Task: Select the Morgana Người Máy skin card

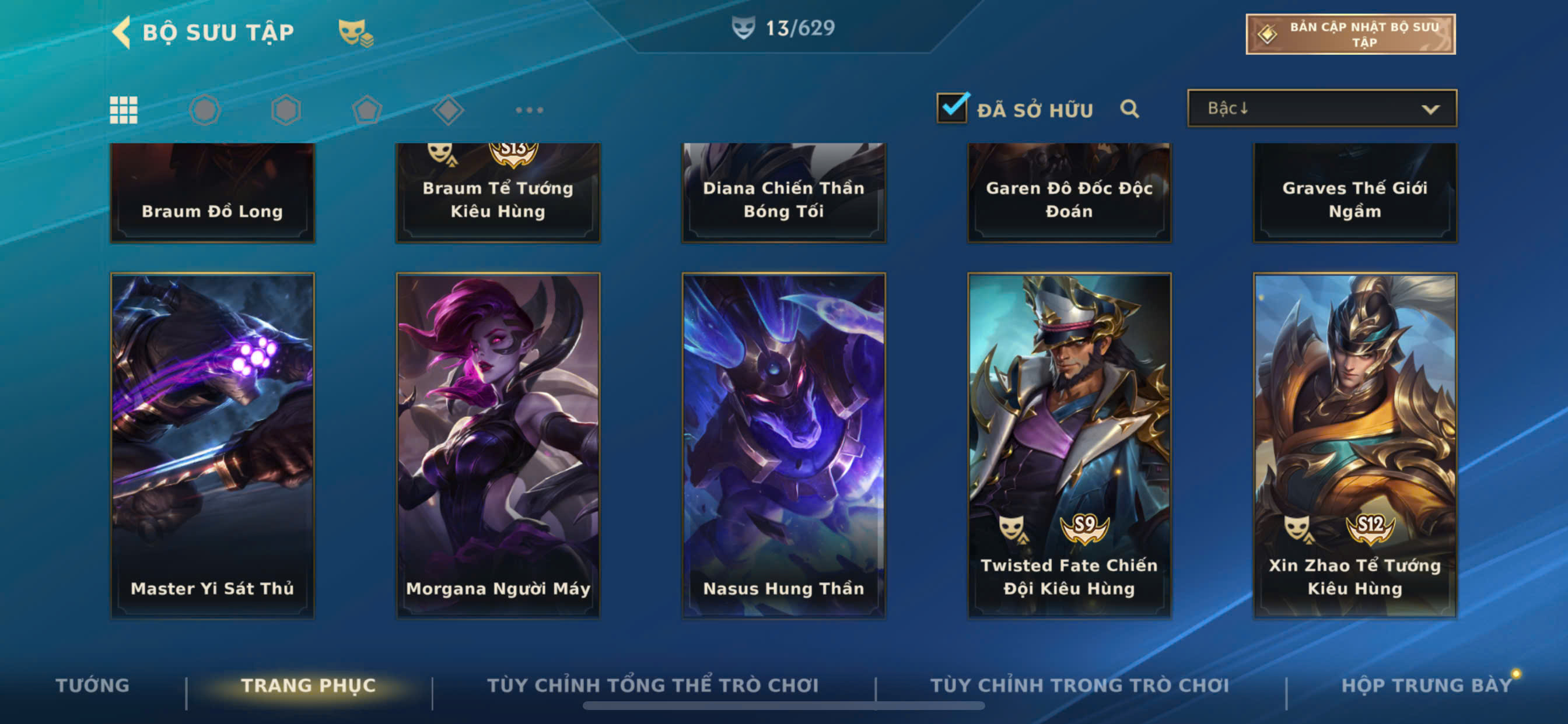Action: pos(498,445)
